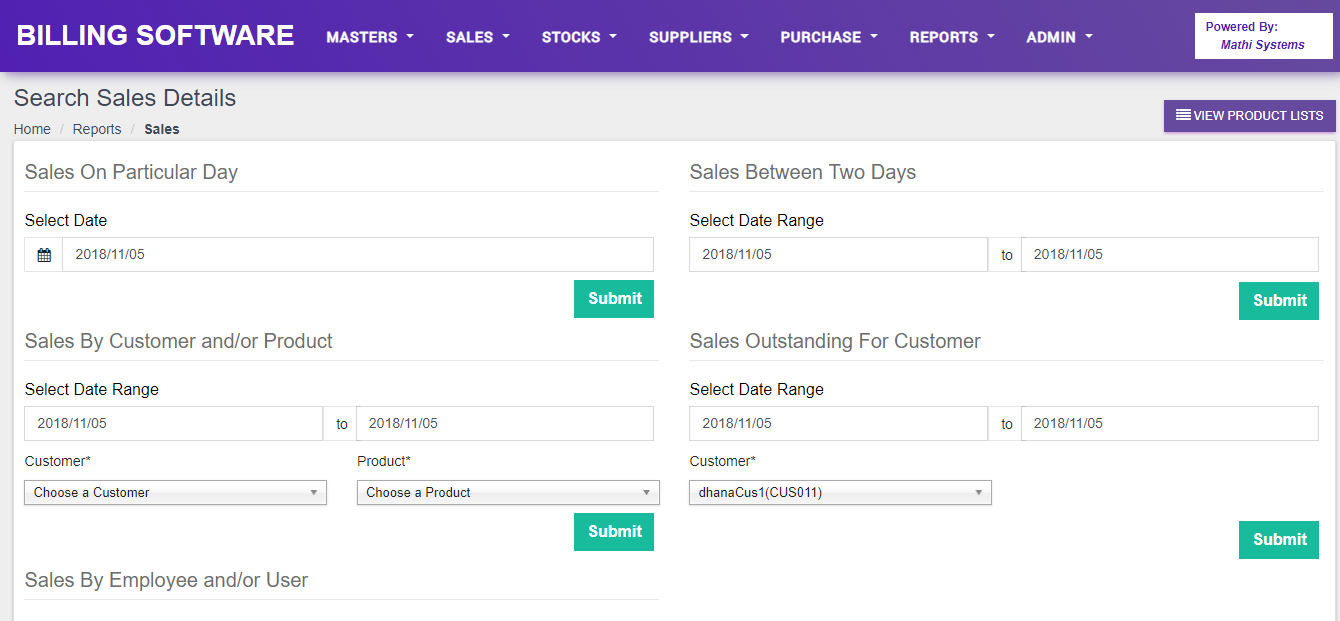This screenshot has width=1340, height=621.
Task: Click the caret arrow next to SALES
Action: tap(506, 37)
